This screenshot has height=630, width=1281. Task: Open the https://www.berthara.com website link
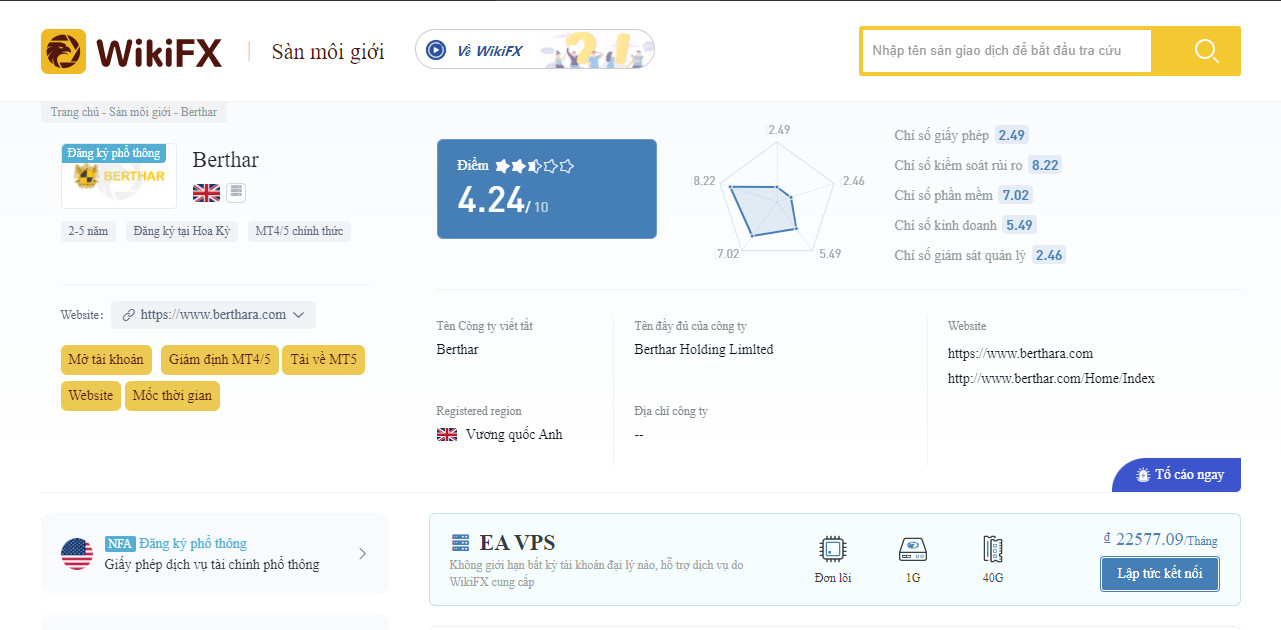(1020, 354)
